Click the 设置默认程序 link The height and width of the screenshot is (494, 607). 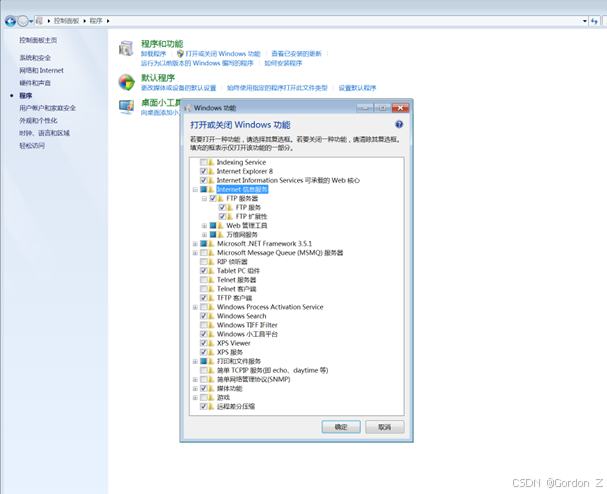(357, 88)
